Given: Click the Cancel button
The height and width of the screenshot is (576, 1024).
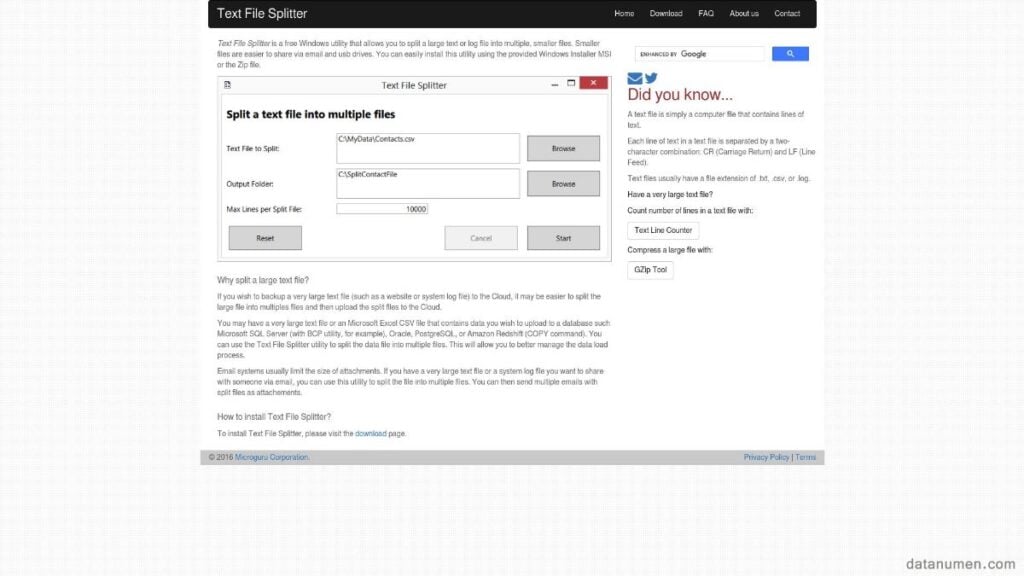Looking at the screenshot, I should 480,237.
